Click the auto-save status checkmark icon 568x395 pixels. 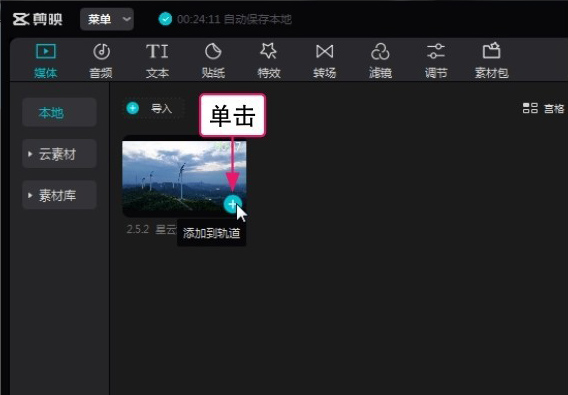(165, 19)
